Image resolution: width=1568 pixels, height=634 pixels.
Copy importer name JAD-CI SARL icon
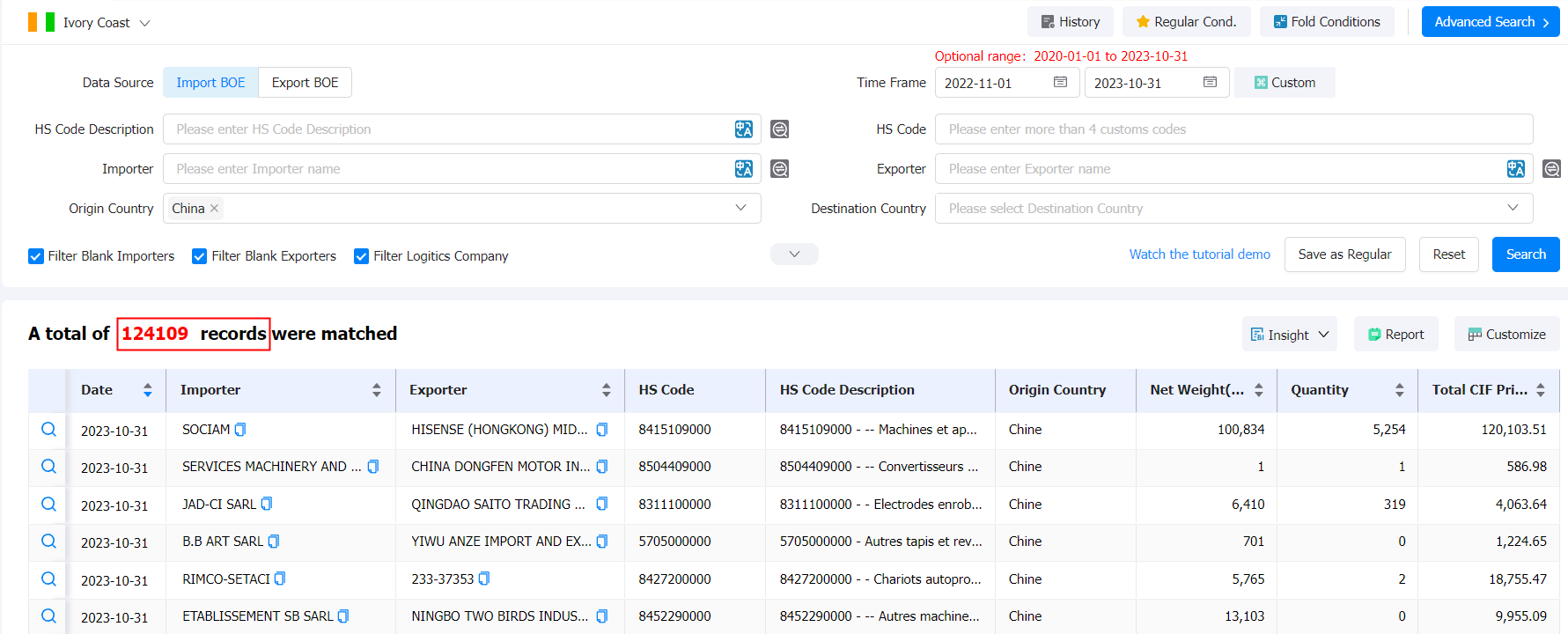coord(267,504)
